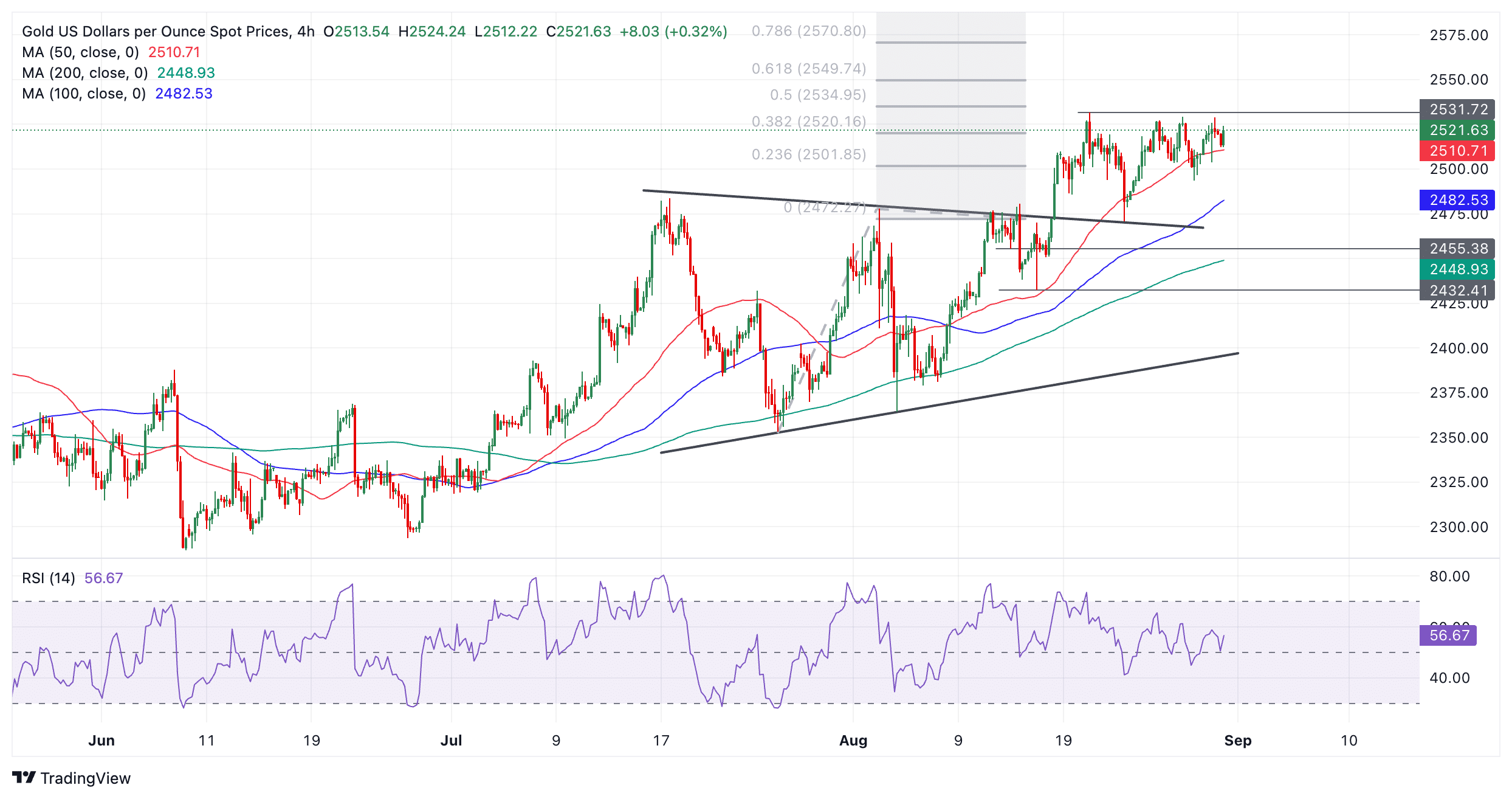1512x799 pixels.
Task: Click the green 2448.93 MA price label
Action: [1457, 269]
